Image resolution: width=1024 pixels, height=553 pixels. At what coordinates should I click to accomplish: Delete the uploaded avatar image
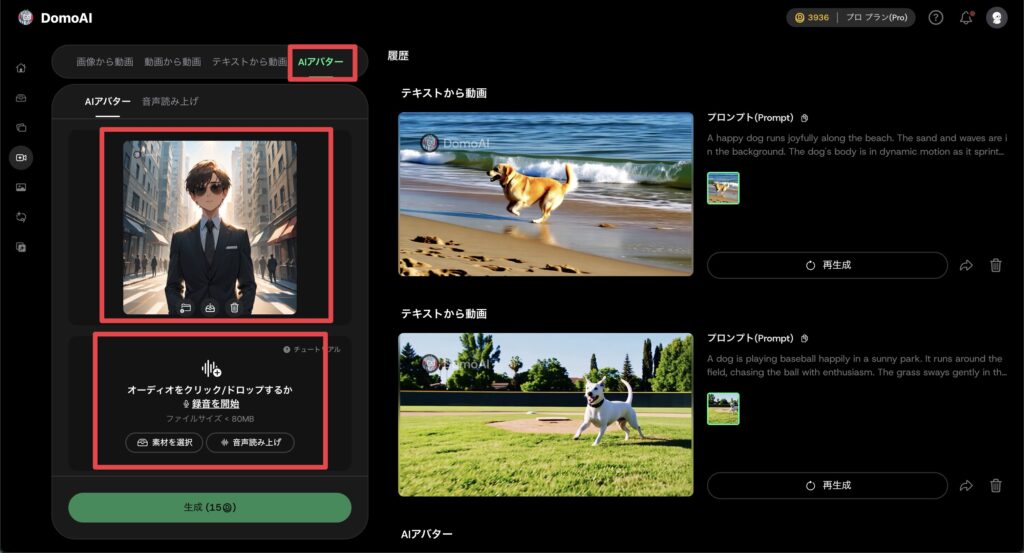[234, 308]
